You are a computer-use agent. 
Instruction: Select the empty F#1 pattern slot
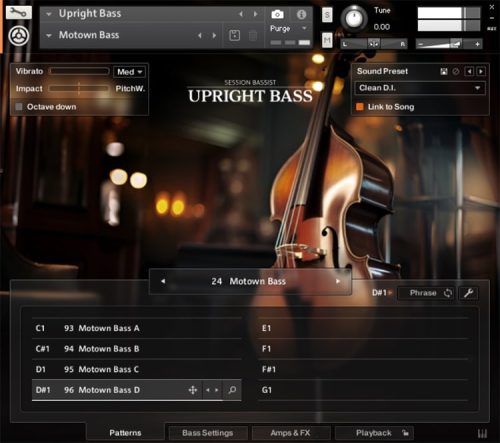tap(363, 369)
